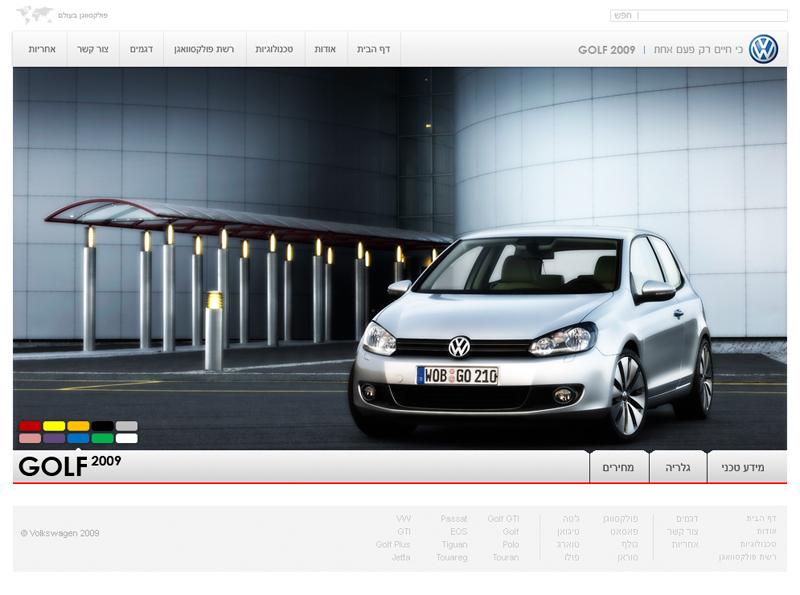Viewport: 800px width, 595px height.
Task: Switch to the מחירים tab
Action: 618,467
